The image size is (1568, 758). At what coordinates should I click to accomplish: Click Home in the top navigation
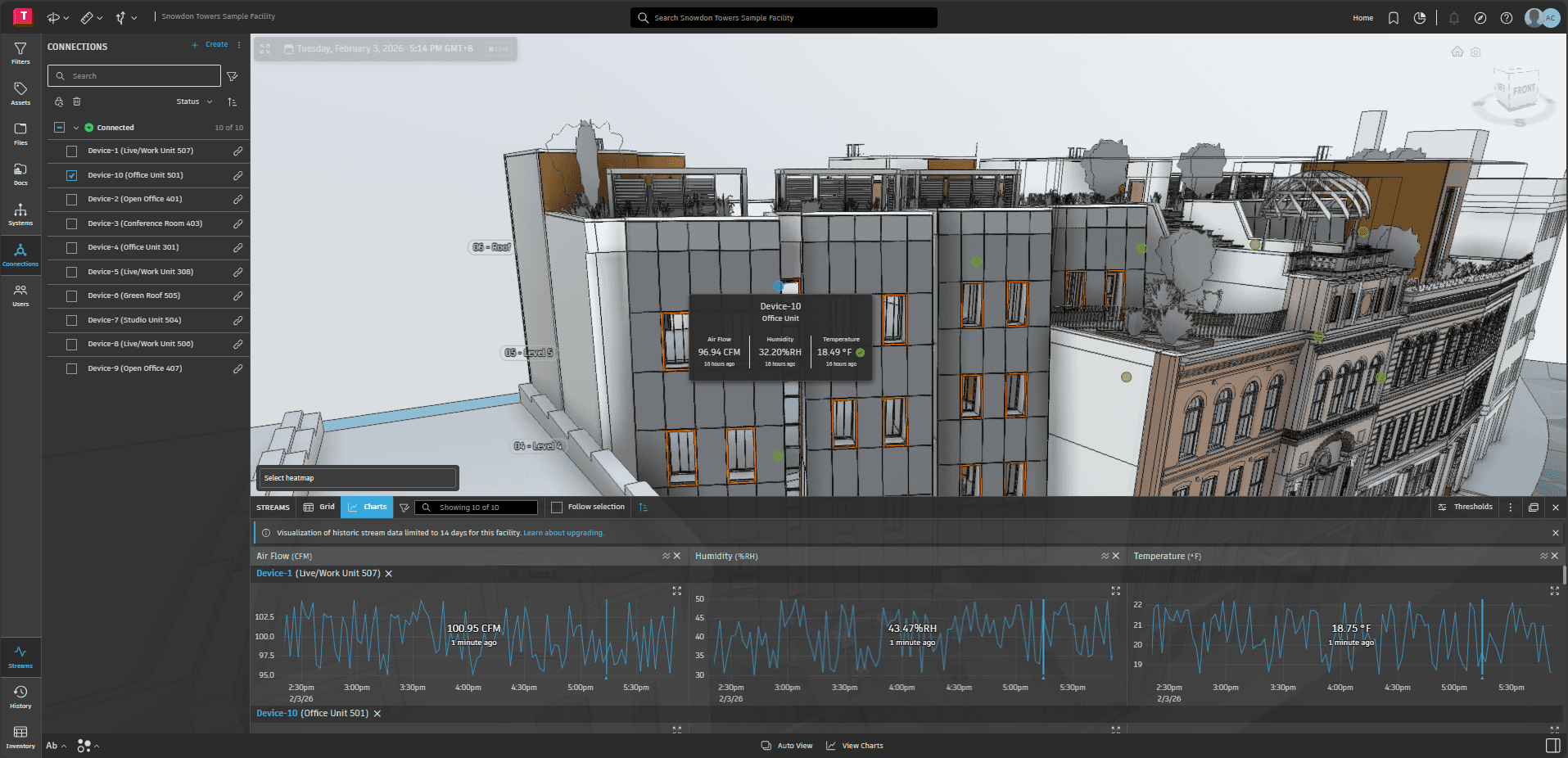(x=1362, y=17)
